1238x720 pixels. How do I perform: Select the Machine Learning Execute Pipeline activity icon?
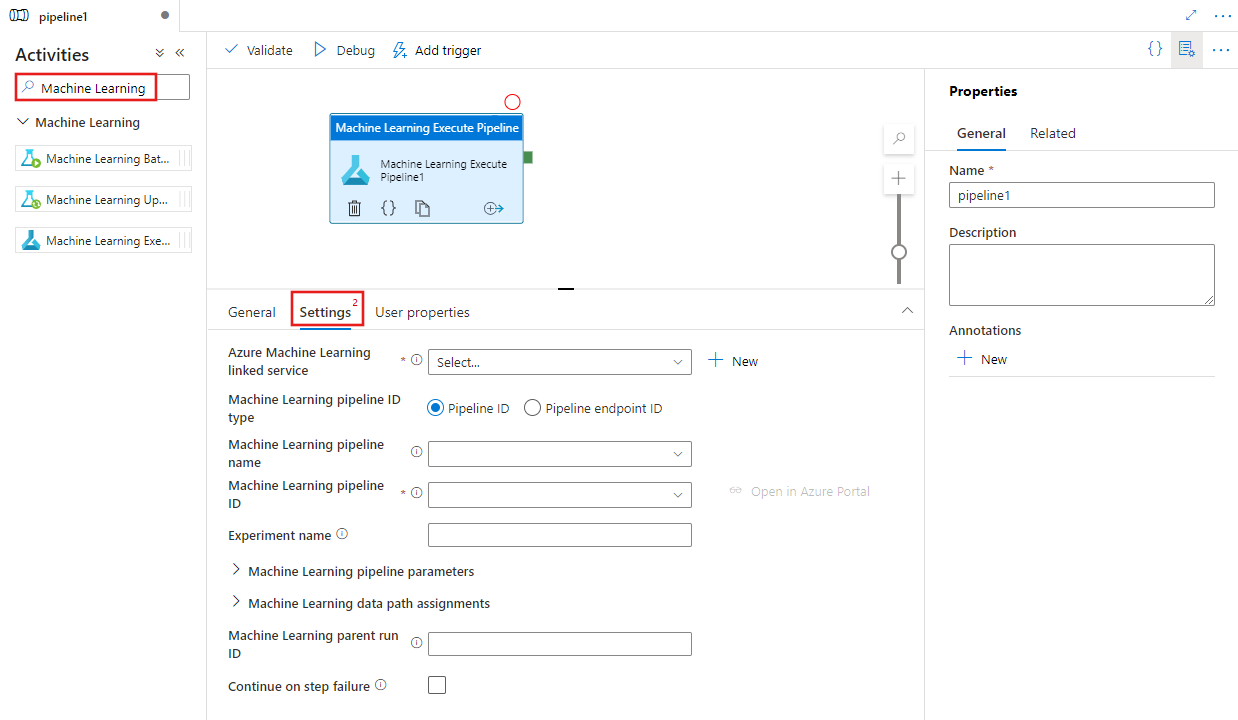(x=355, y=170)
